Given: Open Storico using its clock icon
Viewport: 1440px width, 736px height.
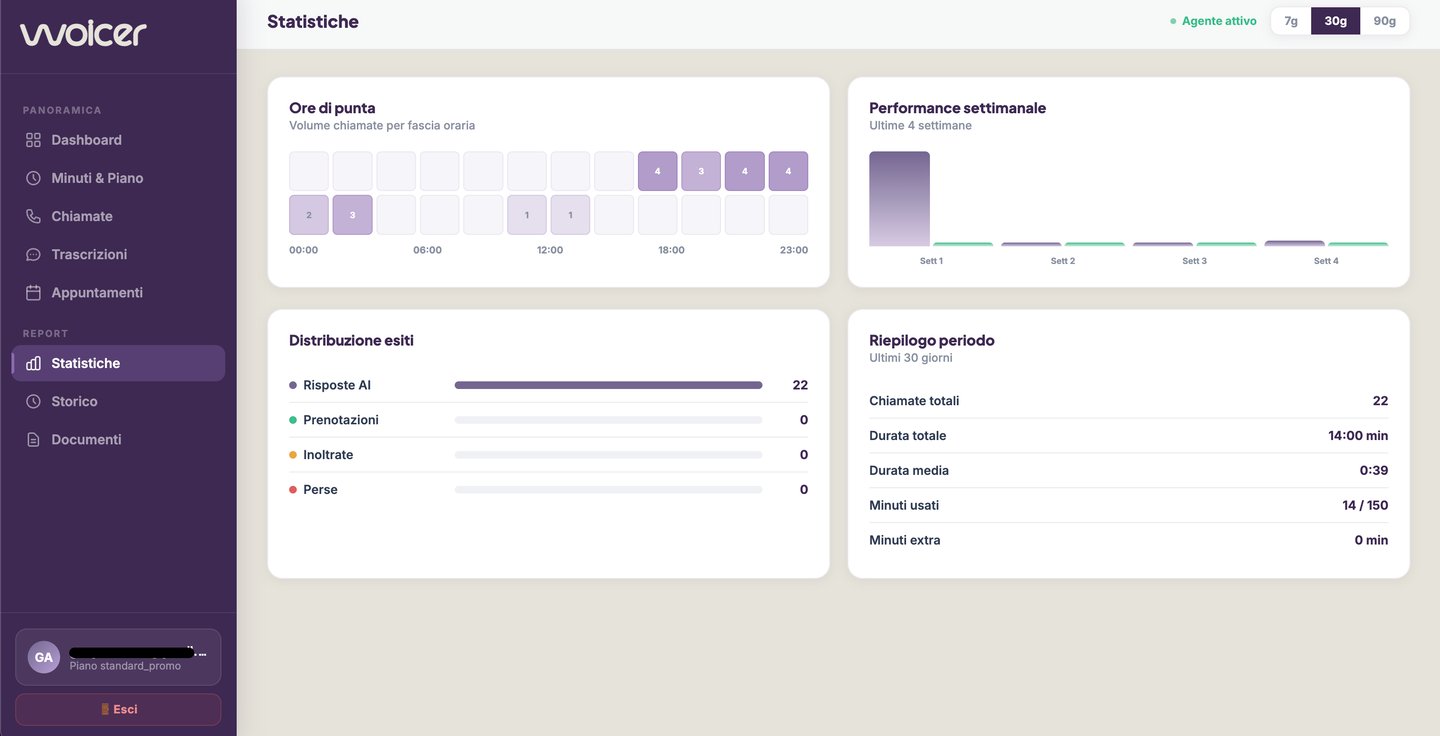Looking at the screenshot, I should click(x=33, y=401).
